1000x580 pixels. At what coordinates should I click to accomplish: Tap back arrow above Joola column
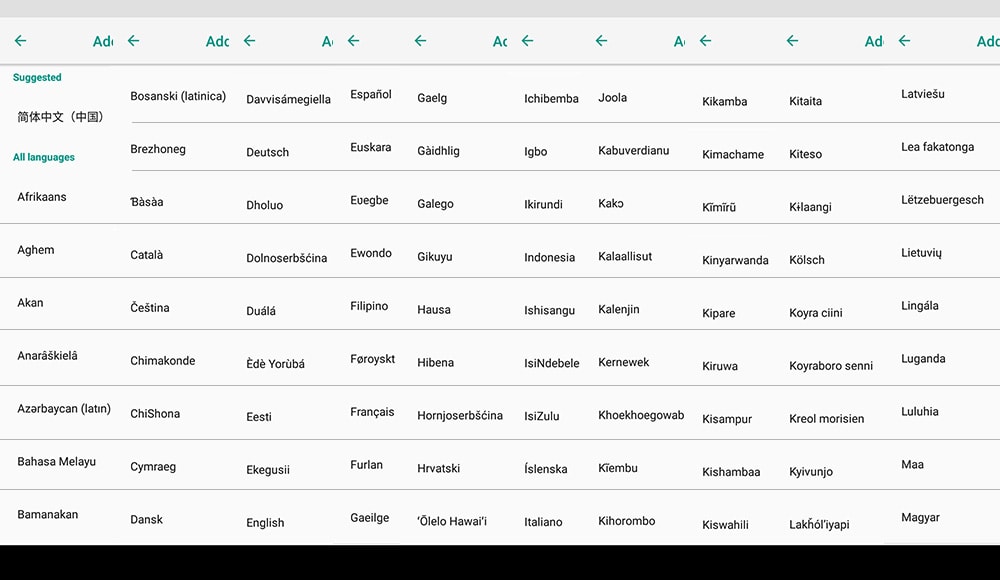601,41
